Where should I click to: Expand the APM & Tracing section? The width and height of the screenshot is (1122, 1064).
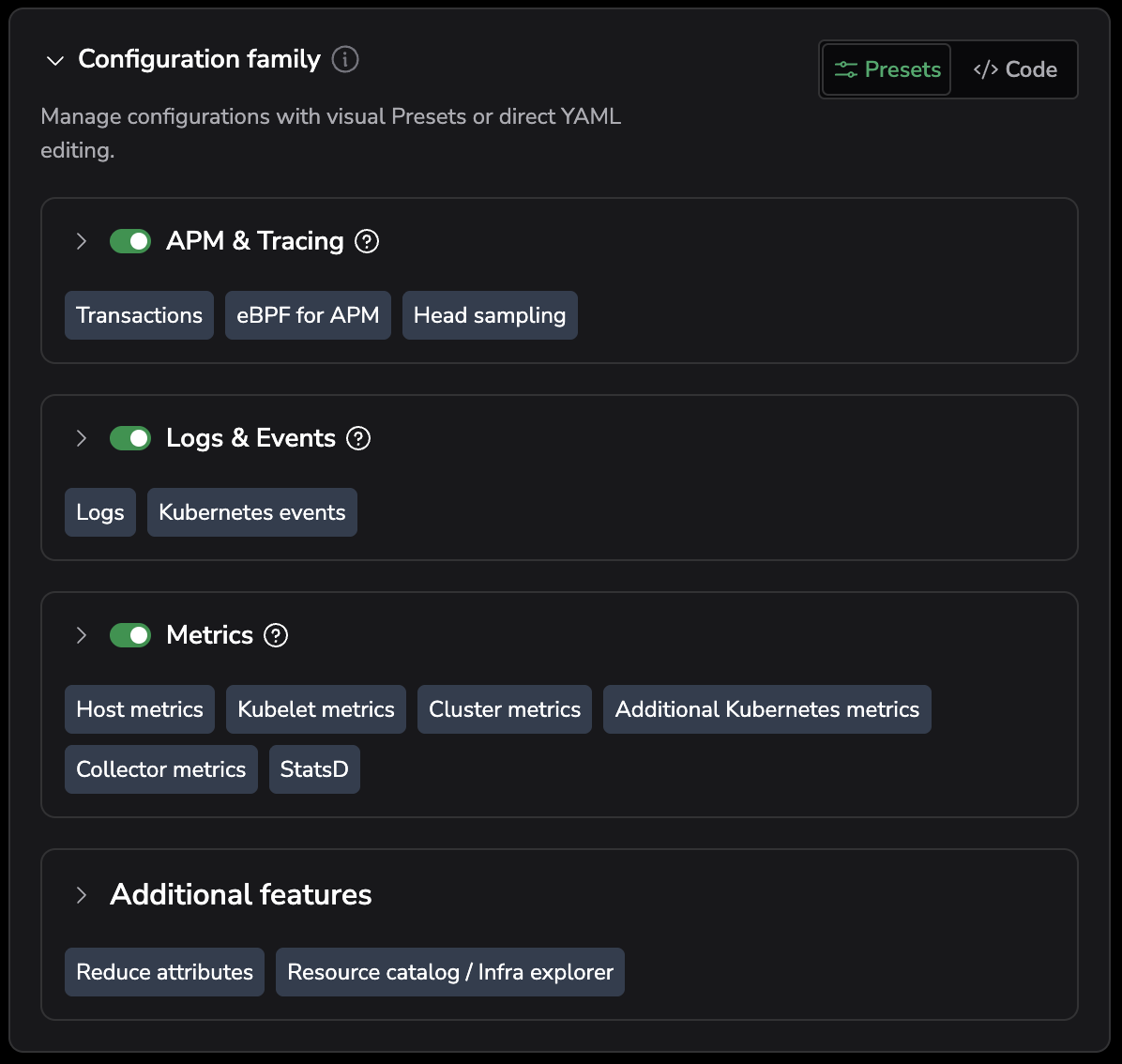point(82,241)
